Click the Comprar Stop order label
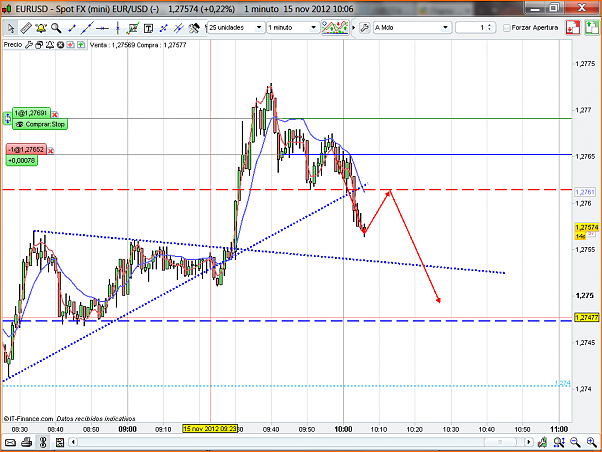This screenshot has width=602, height=452. pyautogui.click(x=40, y=124)
